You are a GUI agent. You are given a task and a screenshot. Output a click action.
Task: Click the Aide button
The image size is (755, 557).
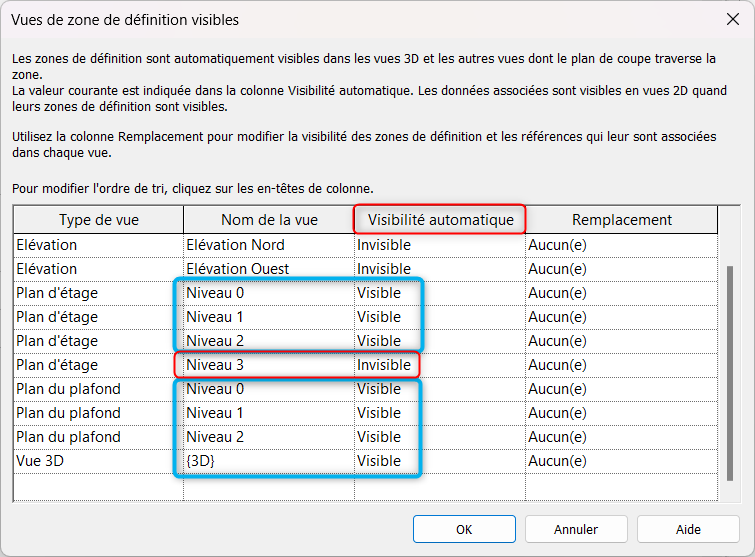point(688,529)
